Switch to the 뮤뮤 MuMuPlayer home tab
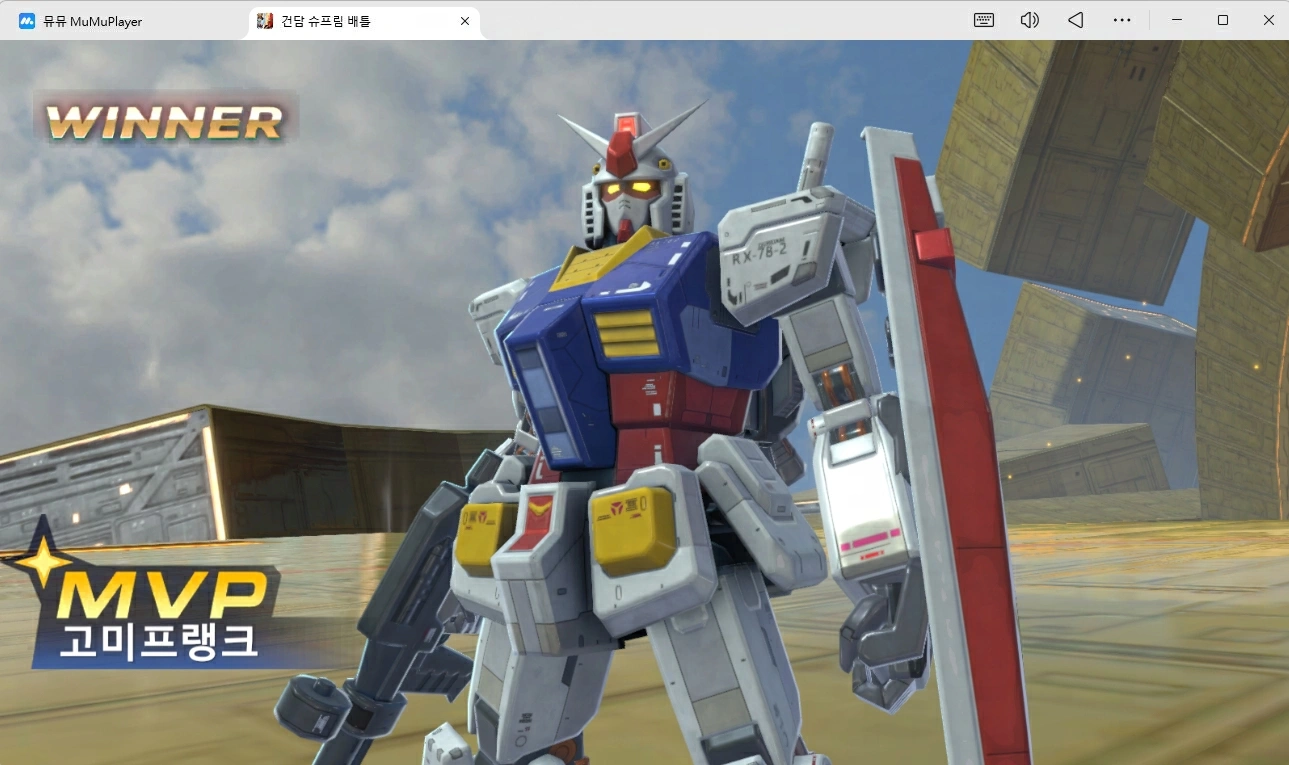Viewport: 1289px width, 765px height. click(x=80, y=21)
